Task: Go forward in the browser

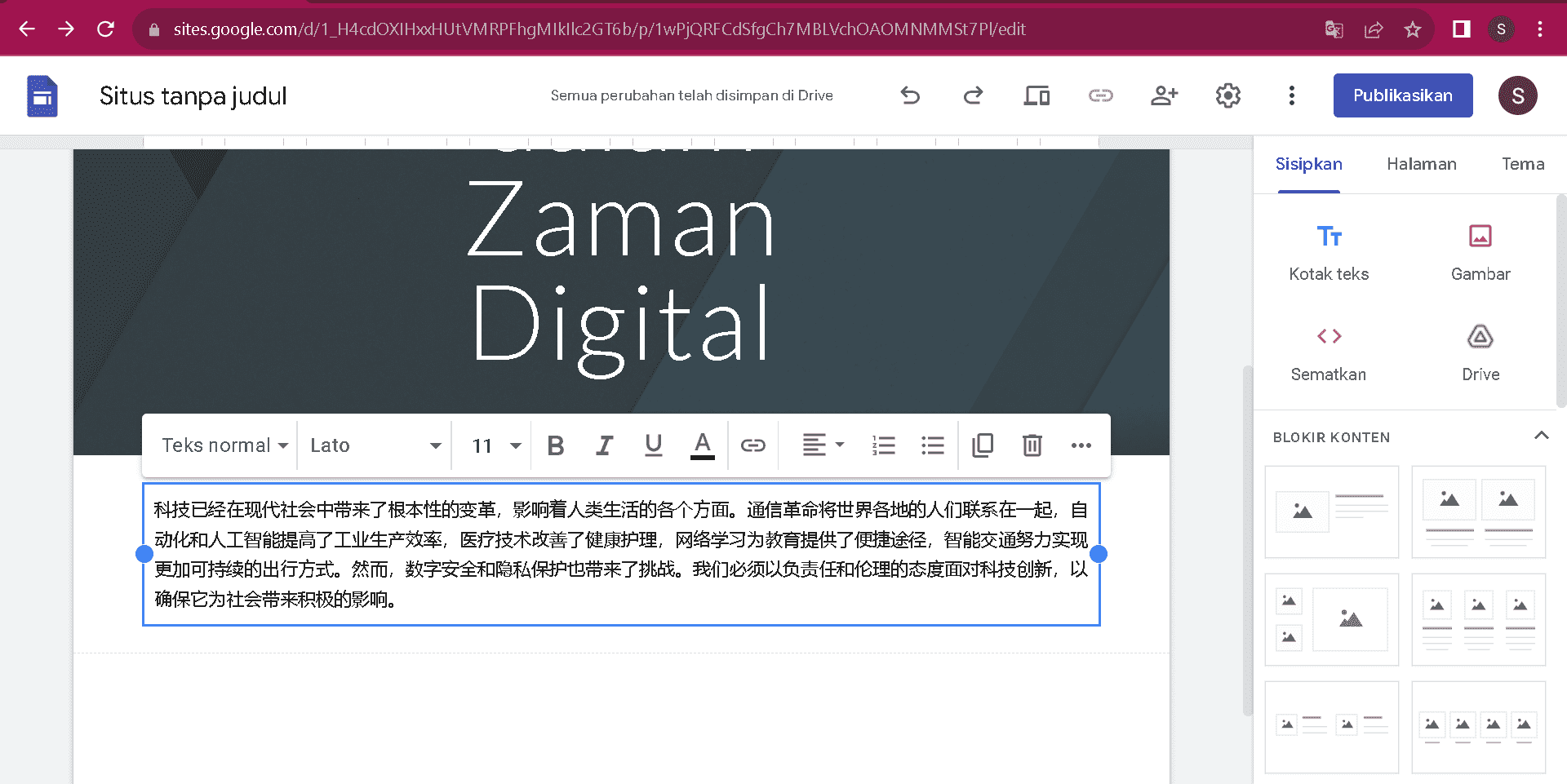Action: click(66, 29)
